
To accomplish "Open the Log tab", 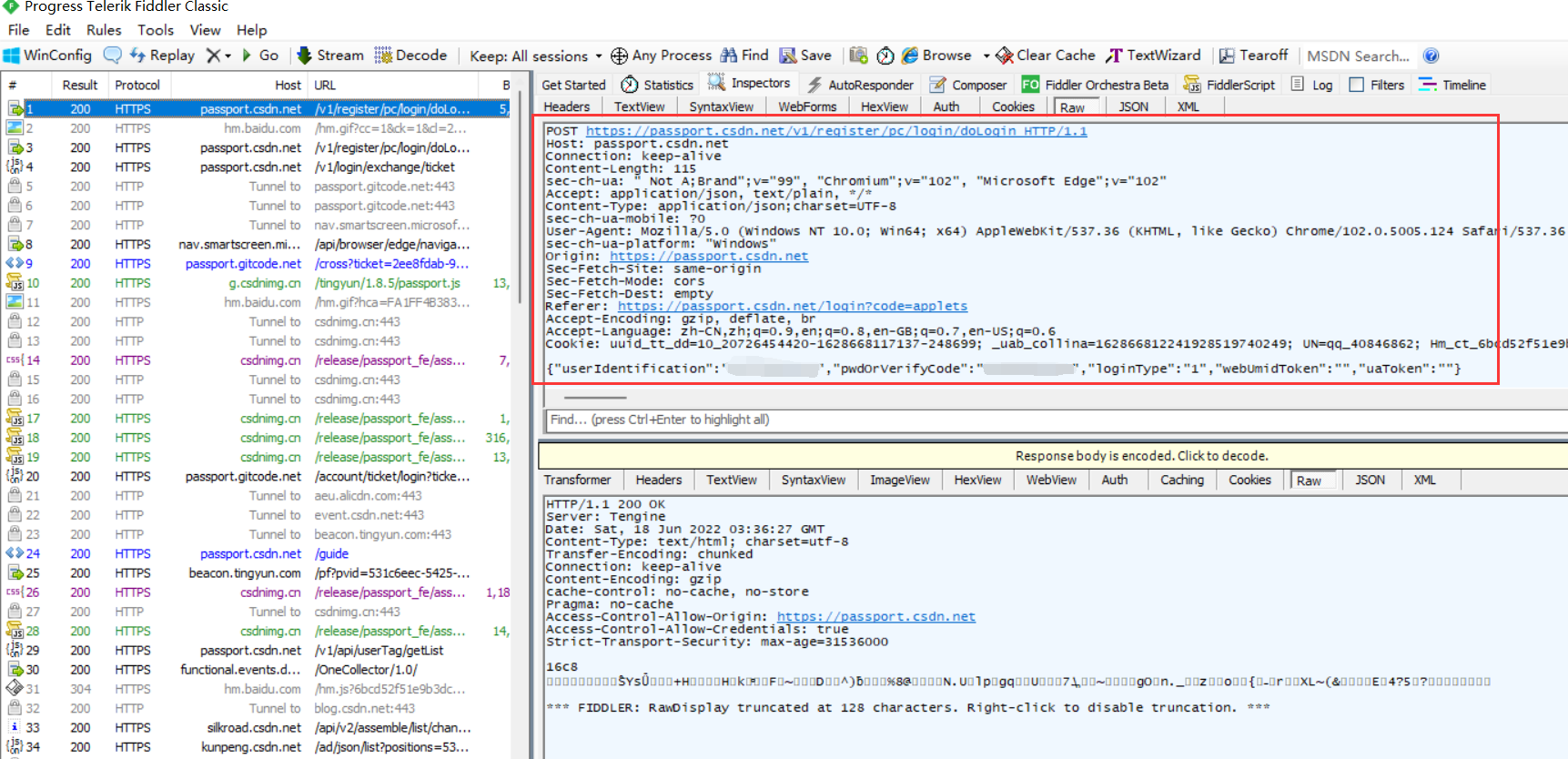I will 1312,85.
